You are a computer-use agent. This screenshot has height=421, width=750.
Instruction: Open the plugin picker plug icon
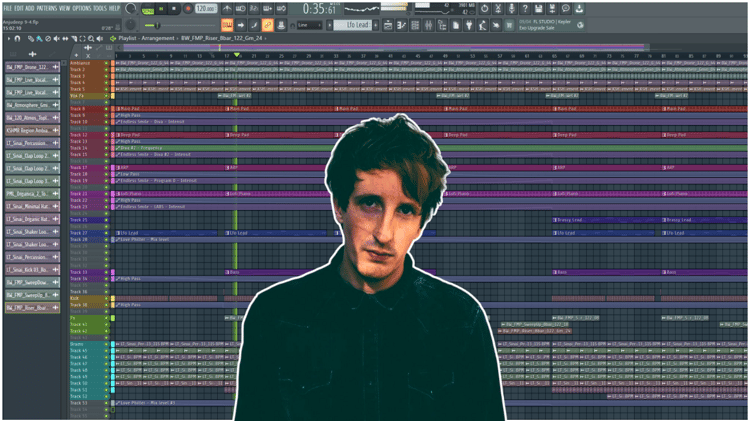(469, 25)
